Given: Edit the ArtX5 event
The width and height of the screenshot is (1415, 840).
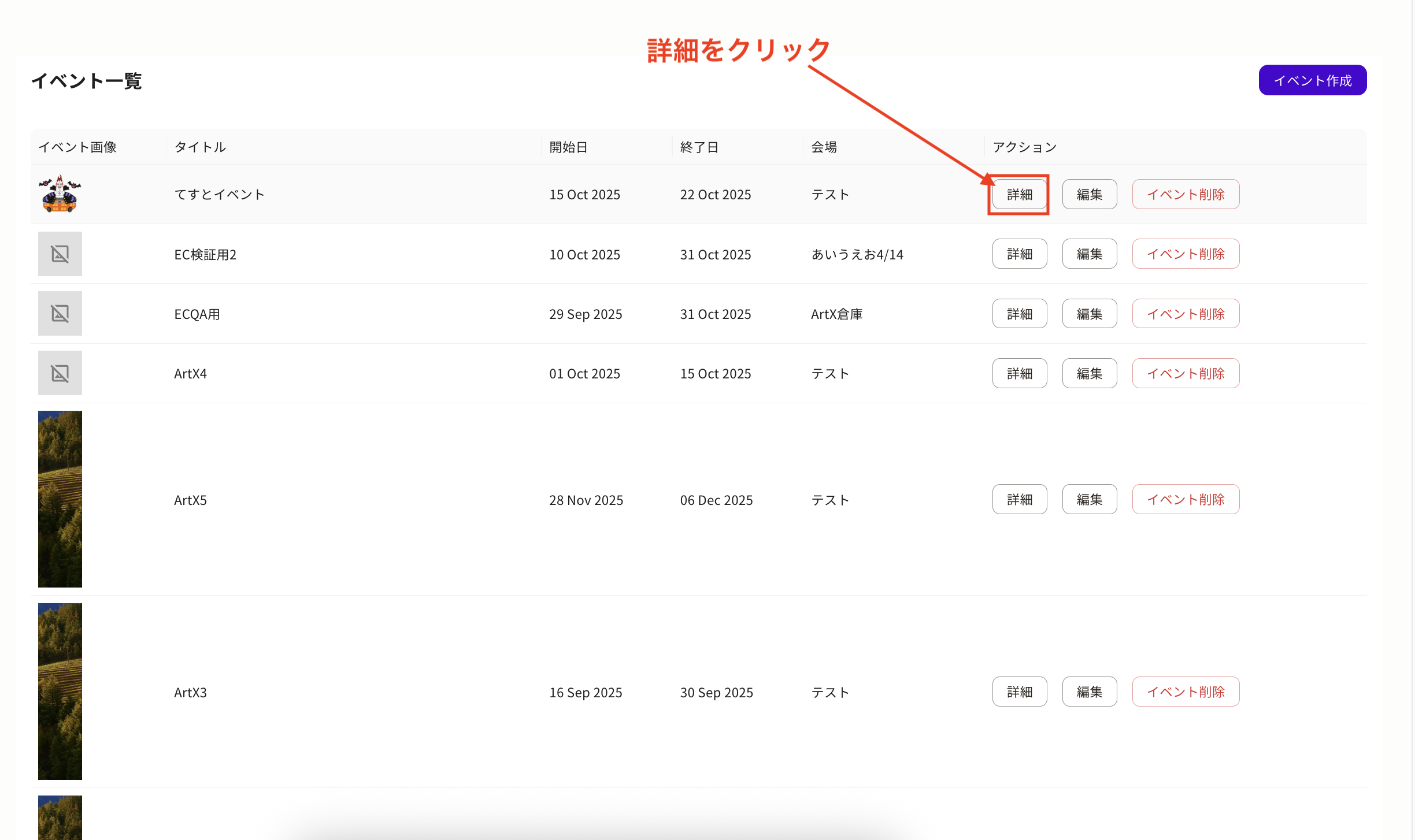Looking at the screenshot, I should tap(1089, 499).
